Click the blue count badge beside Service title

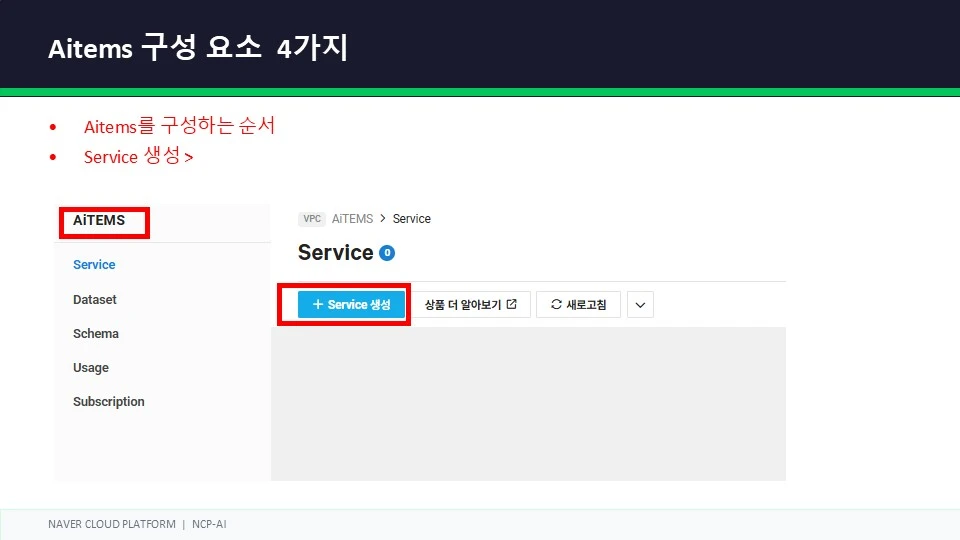387,253
